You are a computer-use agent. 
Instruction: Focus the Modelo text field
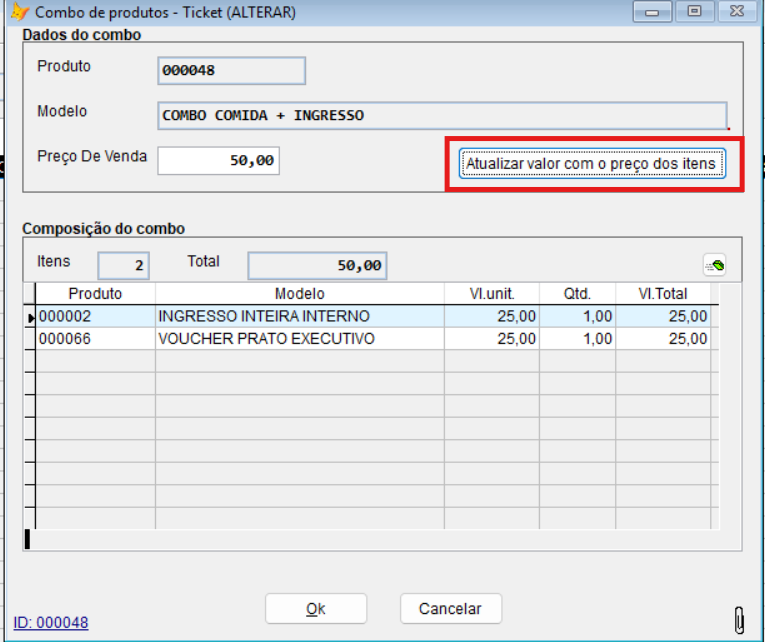441,115
